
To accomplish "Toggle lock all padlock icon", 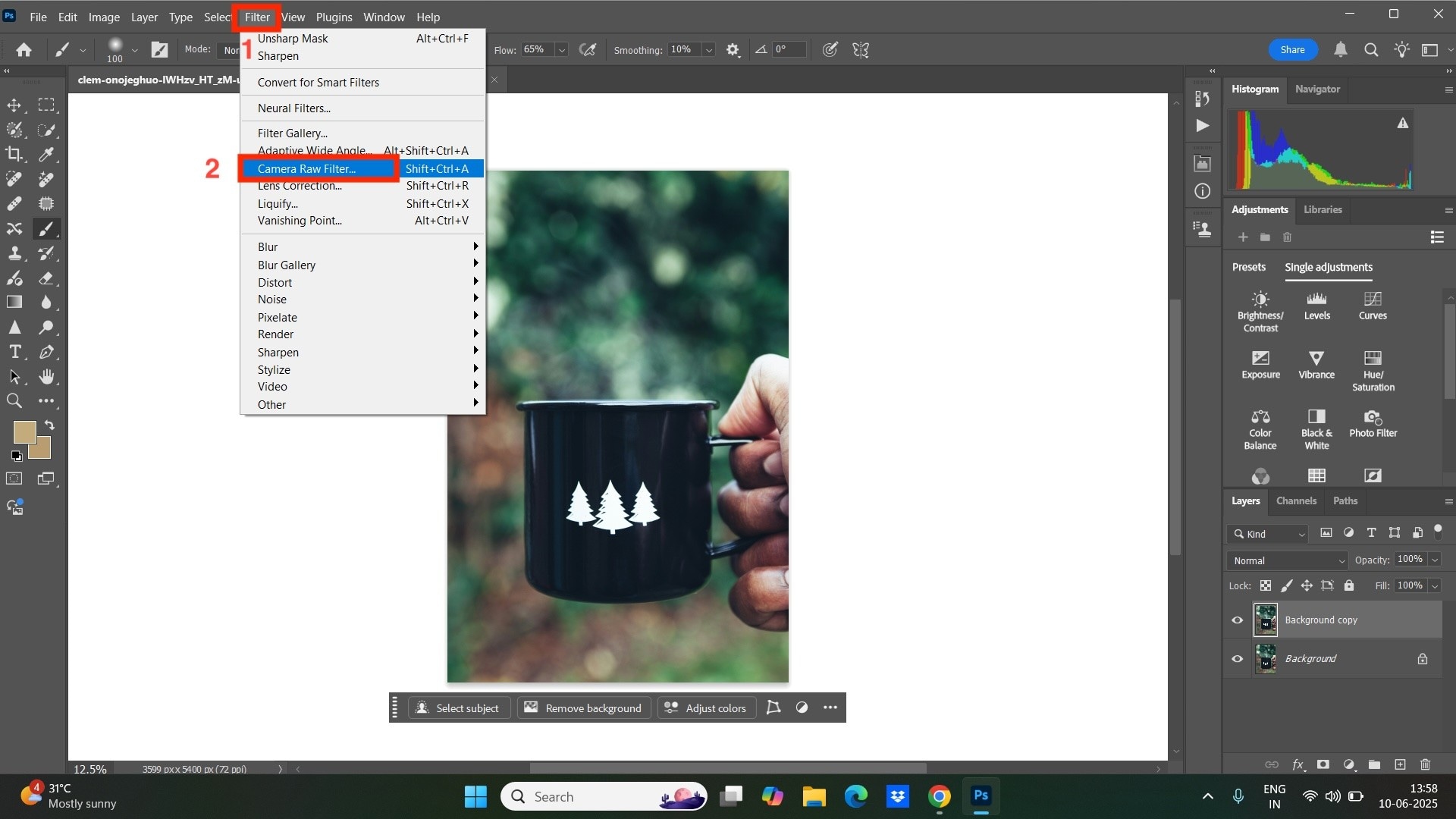I will pos(1349,585).
